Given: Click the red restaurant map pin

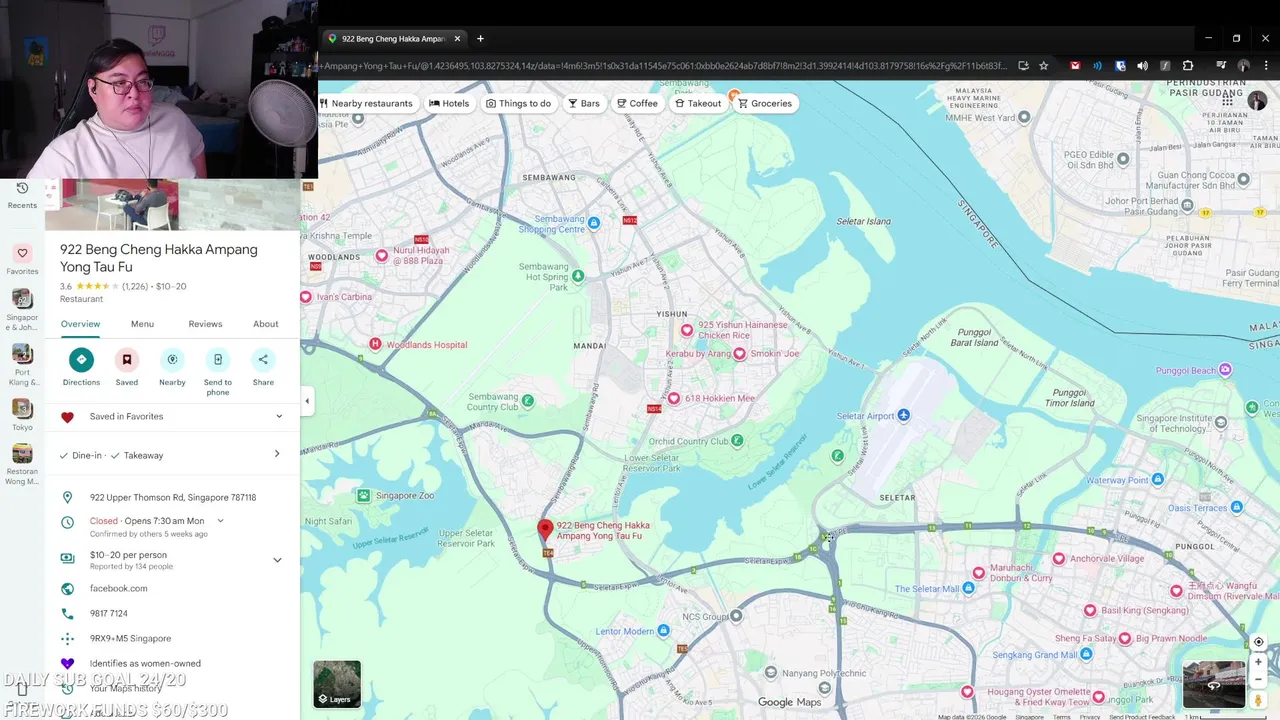Looking at the screenshot, I should (x=545, y=529).
